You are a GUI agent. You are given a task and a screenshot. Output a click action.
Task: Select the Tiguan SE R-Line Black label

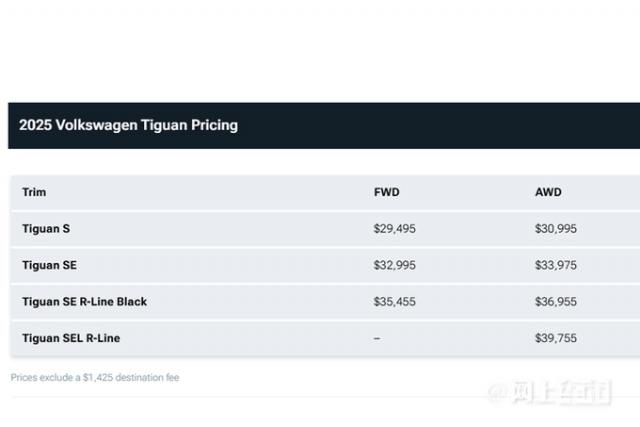(x=84, y=301)
